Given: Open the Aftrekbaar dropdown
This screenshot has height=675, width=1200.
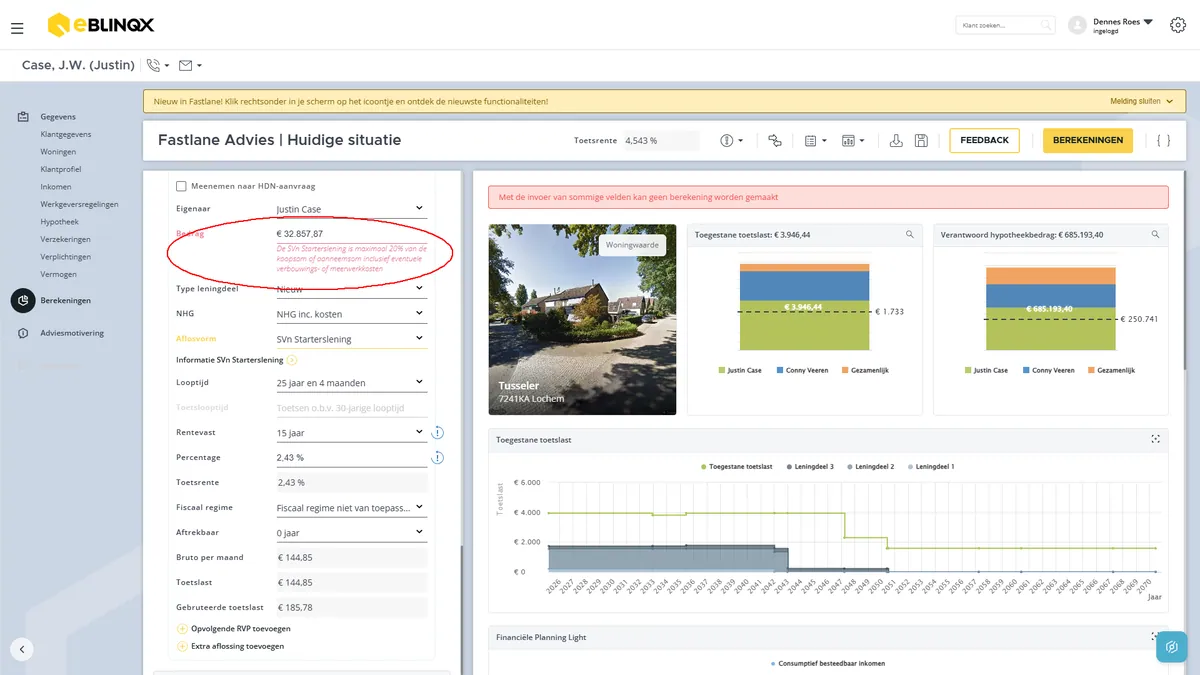Looking at the screenshot, I should pyautogui.click(x=351, y=533).
